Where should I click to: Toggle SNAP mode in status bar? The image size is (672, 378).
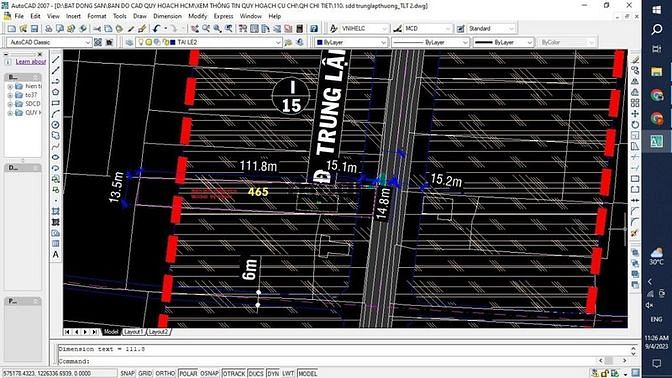click(127, 373)
